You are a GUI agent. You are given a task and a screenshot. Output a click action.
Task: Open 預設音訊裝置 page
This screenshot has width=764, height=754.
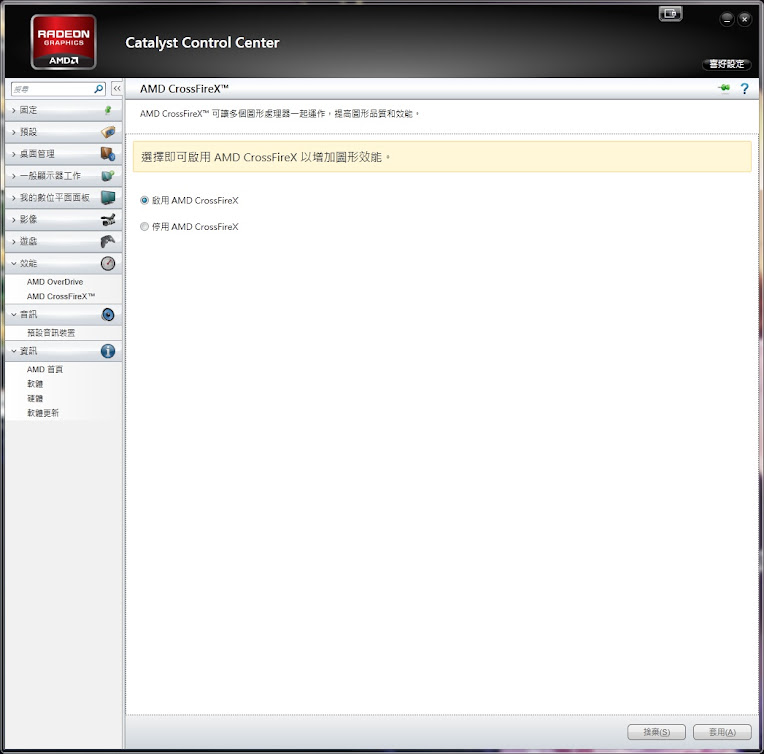click(51, 333)
